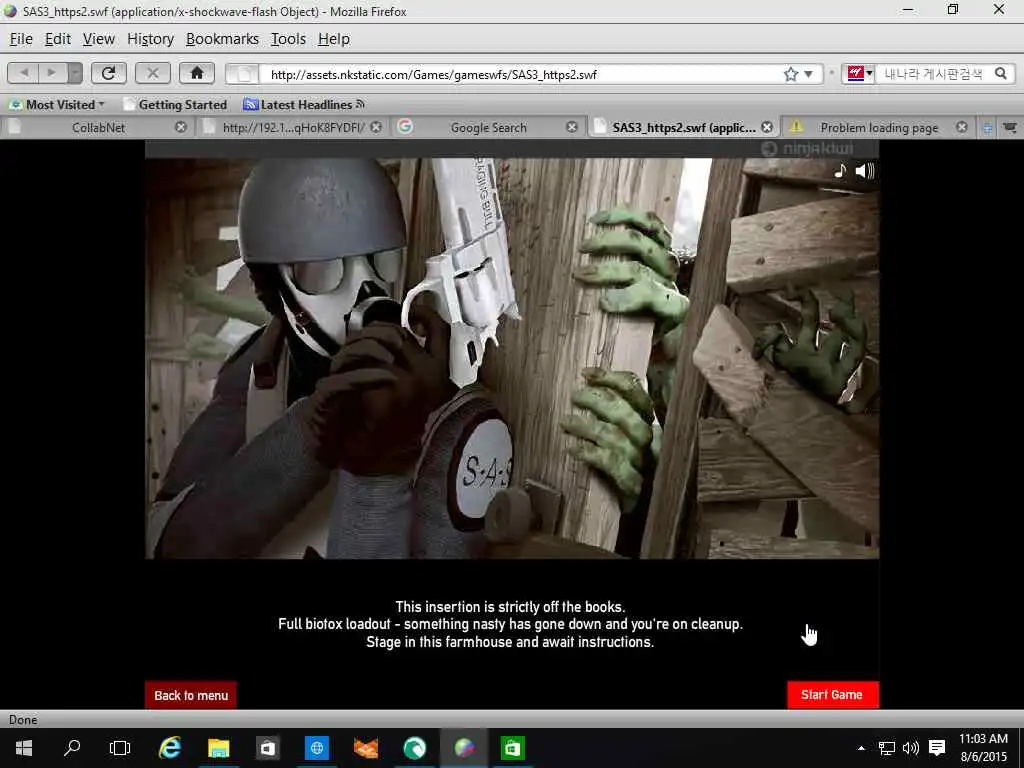1024x768 pixels.
Task: Stop loading with the X button
Action: [153, 73]
